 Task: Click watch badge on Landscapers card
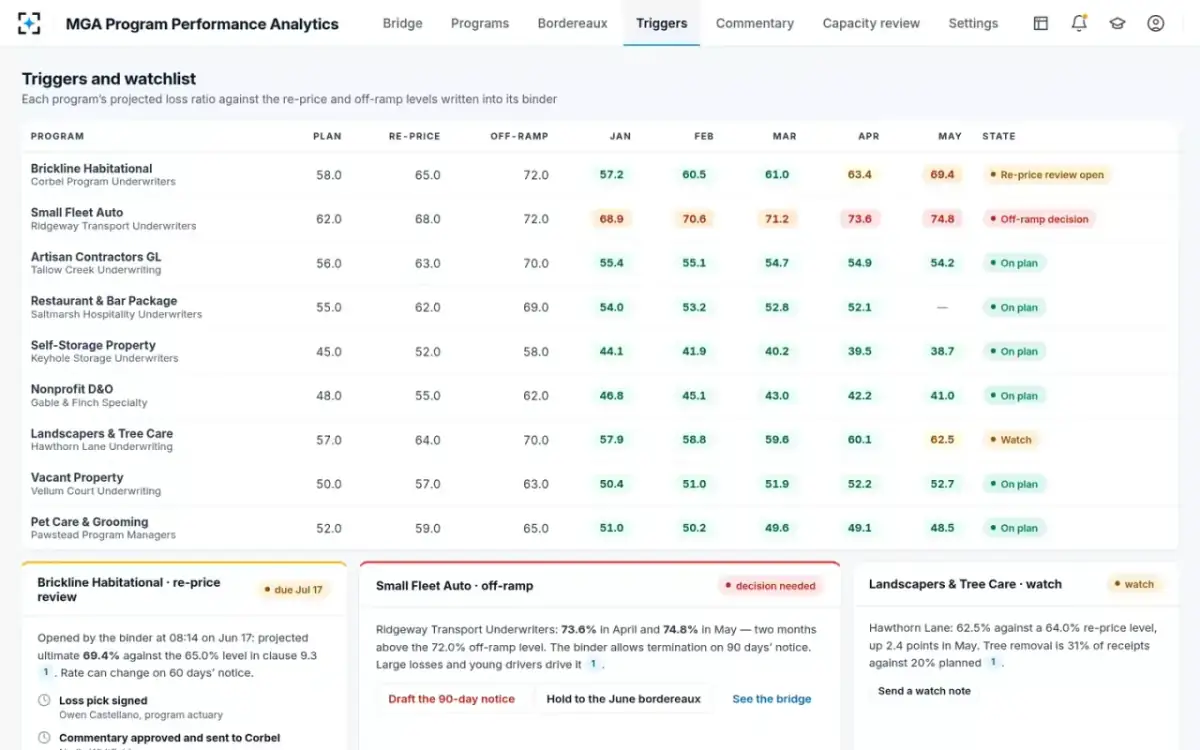click(1134, 584)
